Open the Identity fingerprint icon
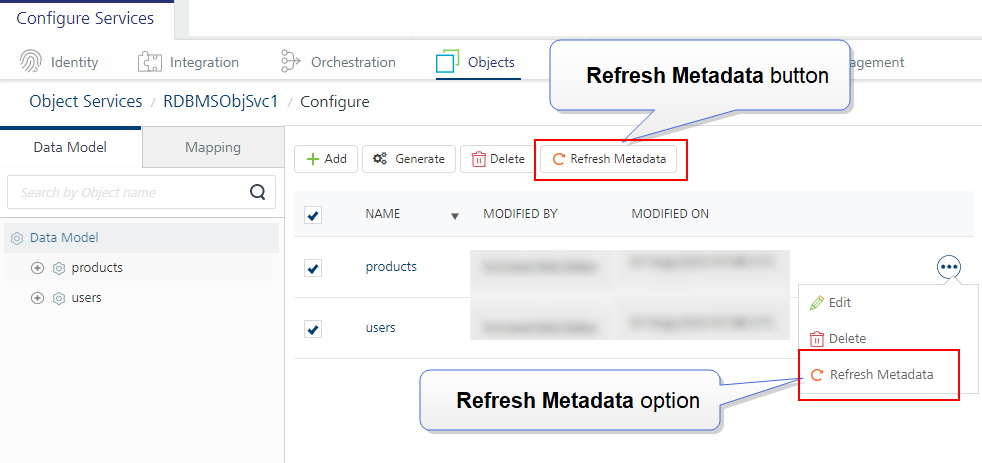 31,62
